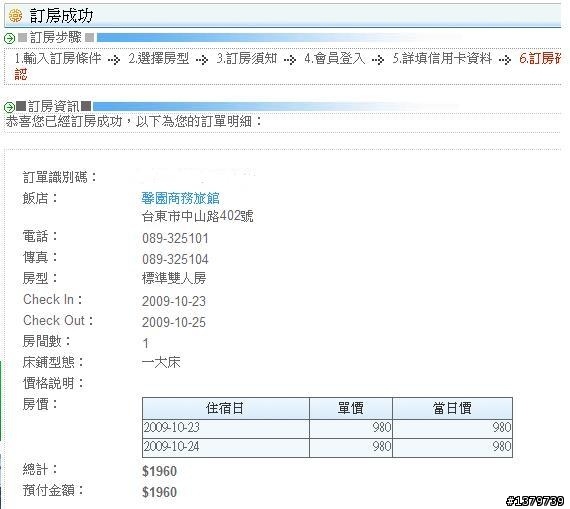Click the 單價 table header
The height and width of the screenshot is (509, 570).
point(351,408)
